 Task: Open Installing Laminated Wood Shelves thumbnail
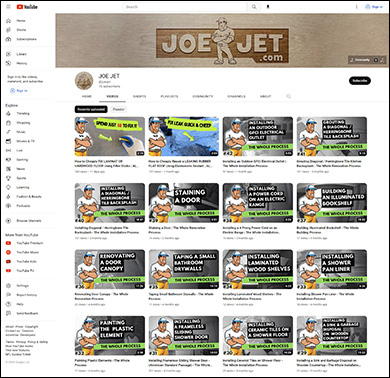point(258,269)
